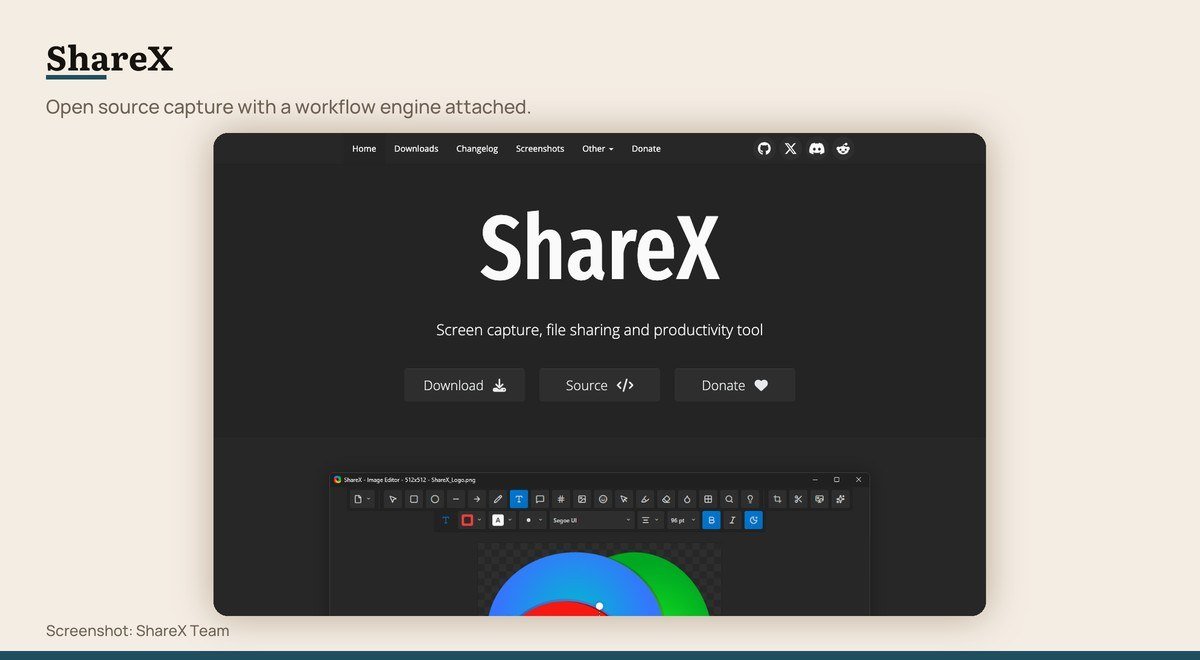The height and width of the screenshot is (660, 1200).
Task: Select the eraser tool
Action: pyautogui.click(x=666, y=499)
